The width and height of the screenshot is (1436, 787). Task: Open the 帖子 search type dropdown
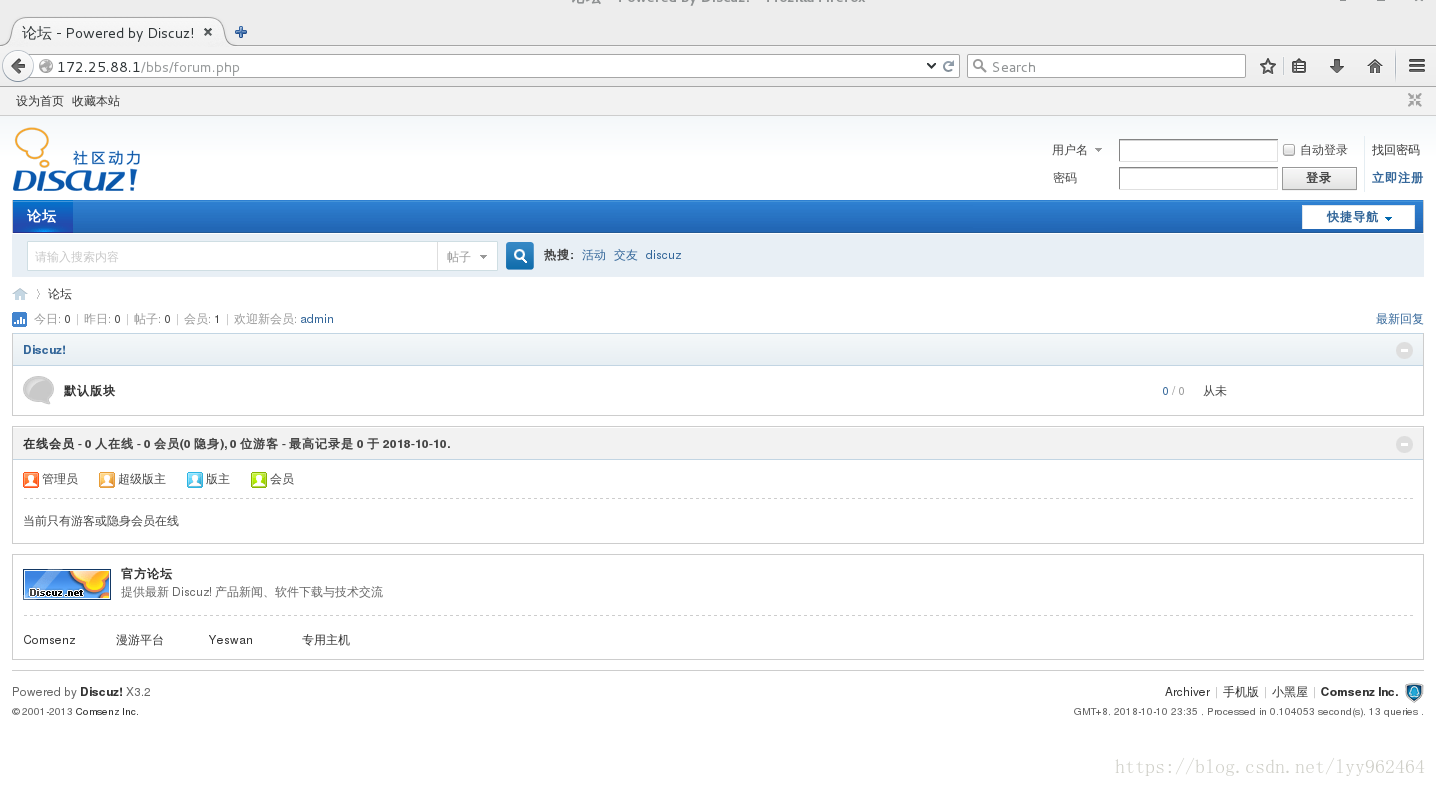pyautogui.click(x=467, y=256)
